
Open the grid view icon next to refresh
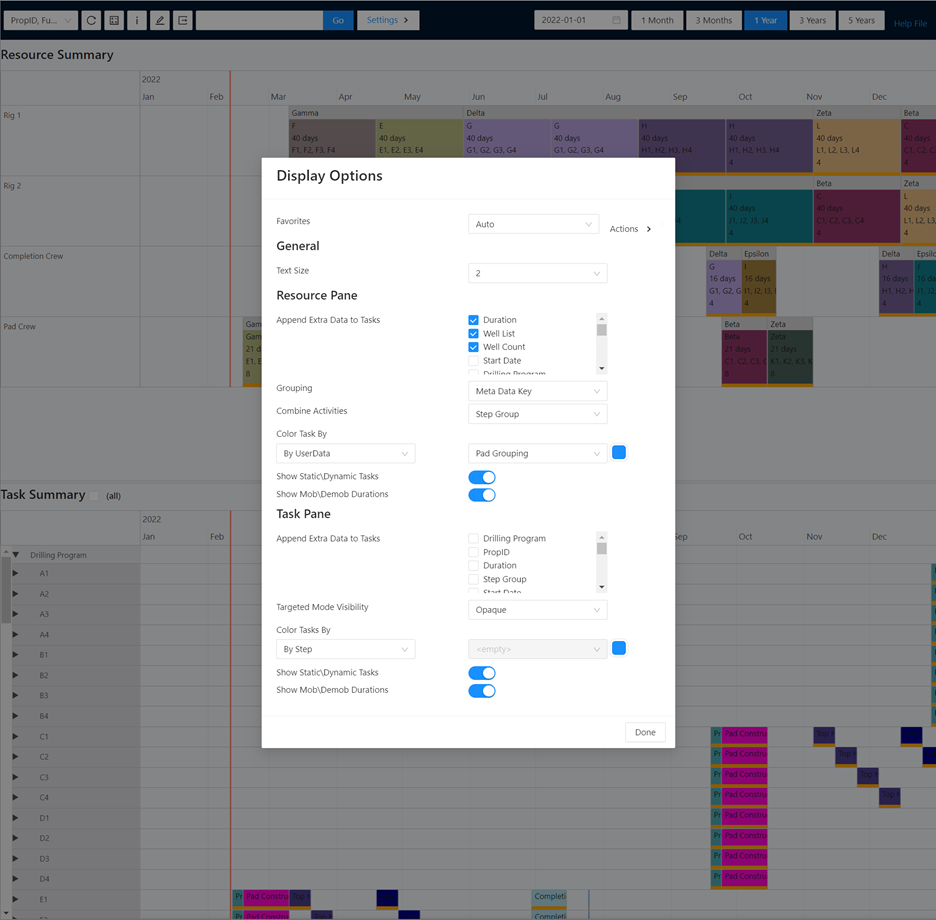(x=114, y=20)
